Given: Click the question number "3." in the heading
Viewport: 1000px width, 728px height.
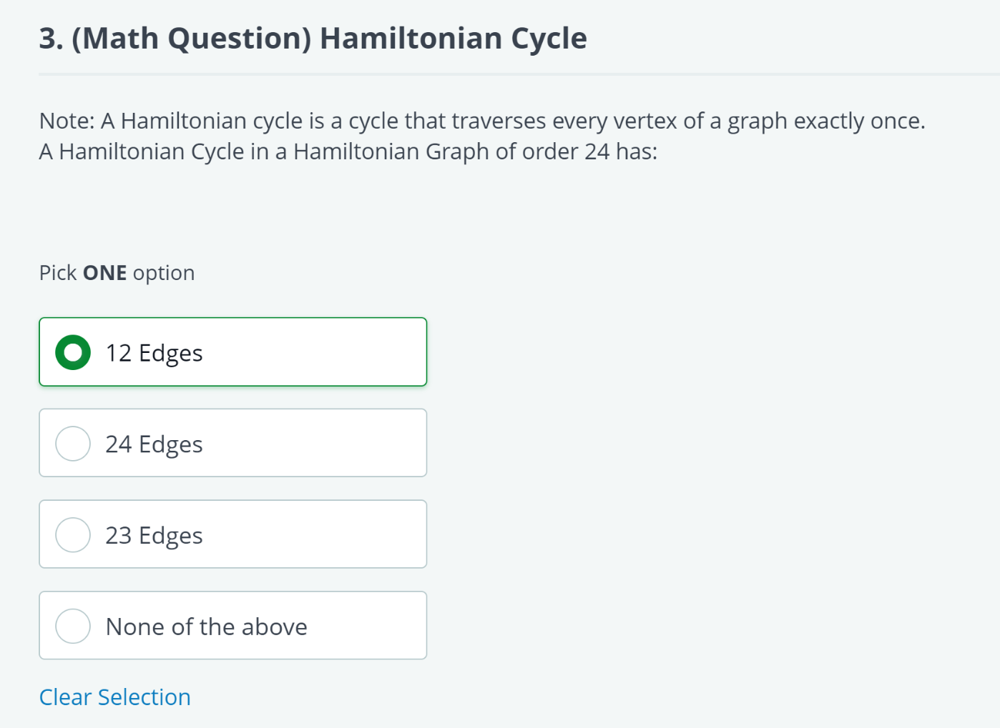Looking at the screenshot, I should 51,38.
